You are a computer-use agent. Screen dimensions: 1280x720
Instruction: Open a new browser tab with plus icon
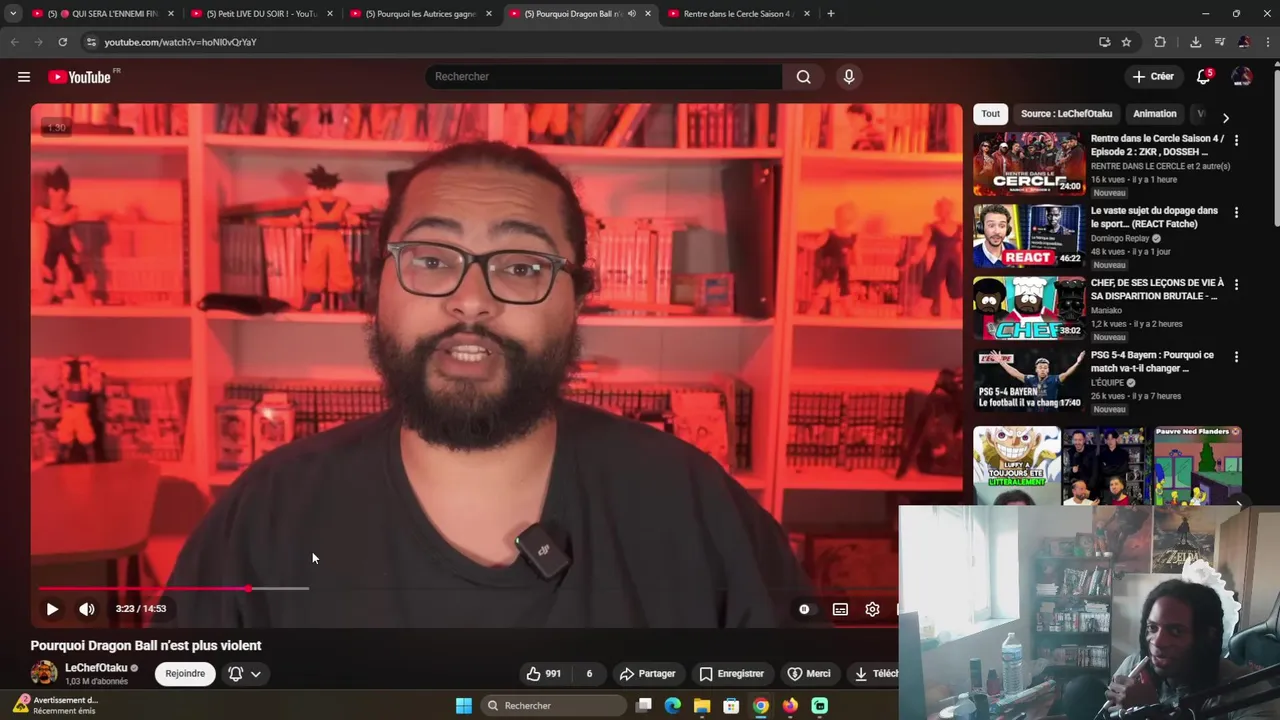pos(830,14)
